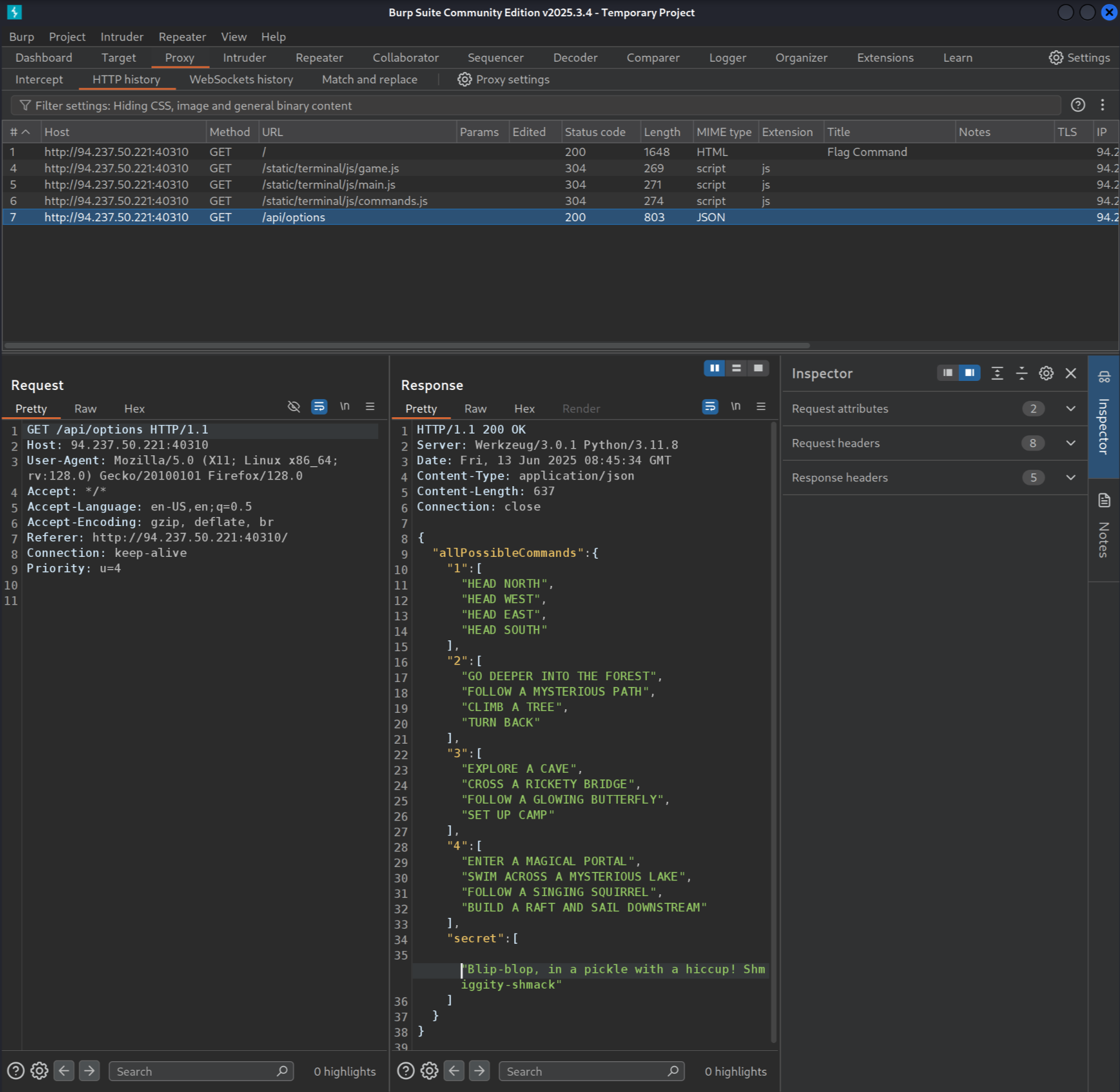
Task: Open the Intruder menu in menu bar
Action: [x=122, y=37]
